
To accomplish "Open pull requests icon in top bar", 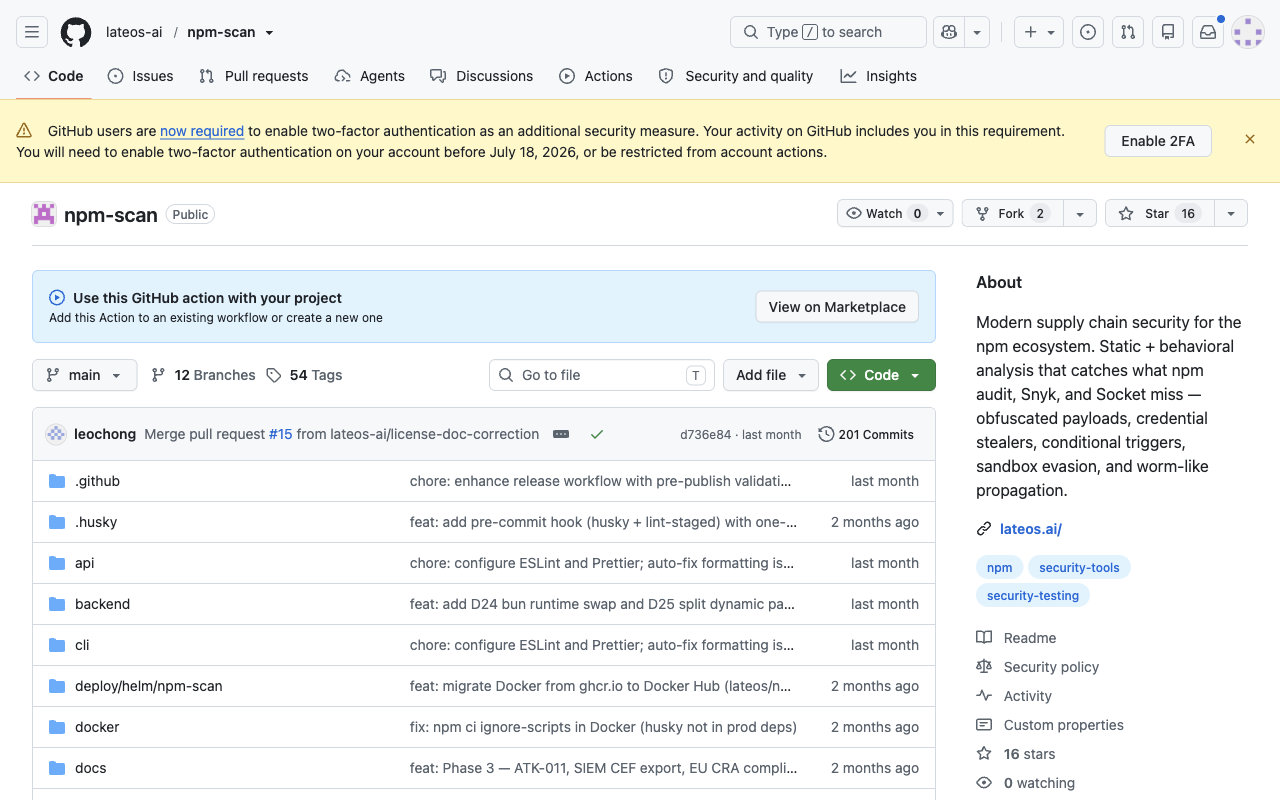I will 1128,32.
